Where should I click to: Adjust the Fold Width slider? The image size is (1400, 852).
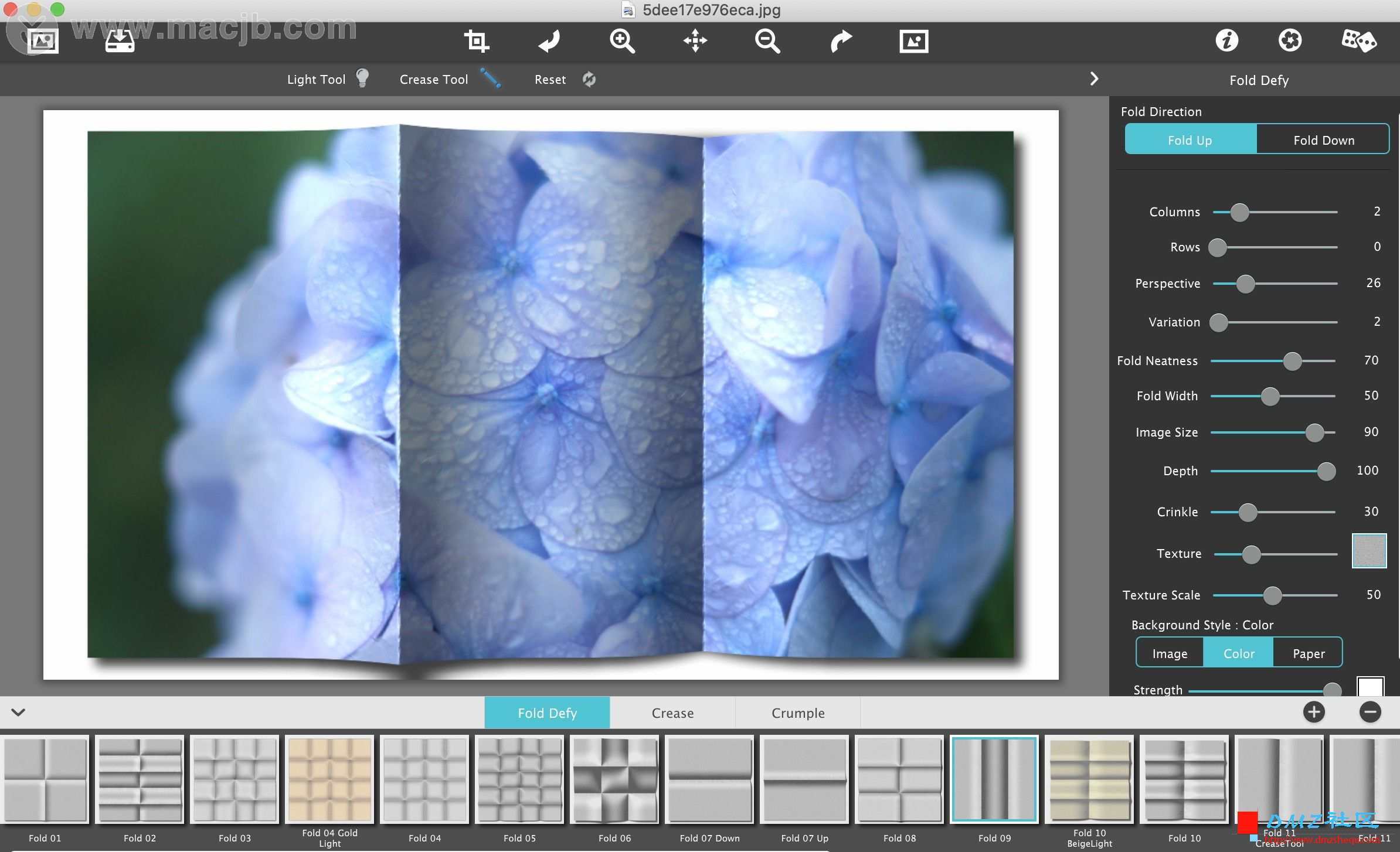(1273, 396)
